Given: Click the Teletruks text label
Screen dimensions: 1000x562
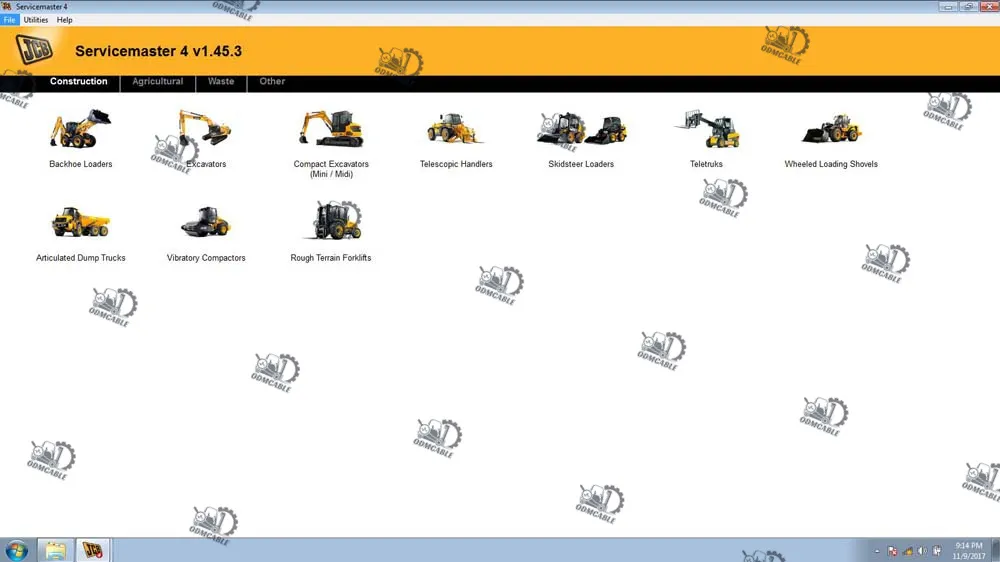Looking at the screenshot, I should (x=706, y=164).
